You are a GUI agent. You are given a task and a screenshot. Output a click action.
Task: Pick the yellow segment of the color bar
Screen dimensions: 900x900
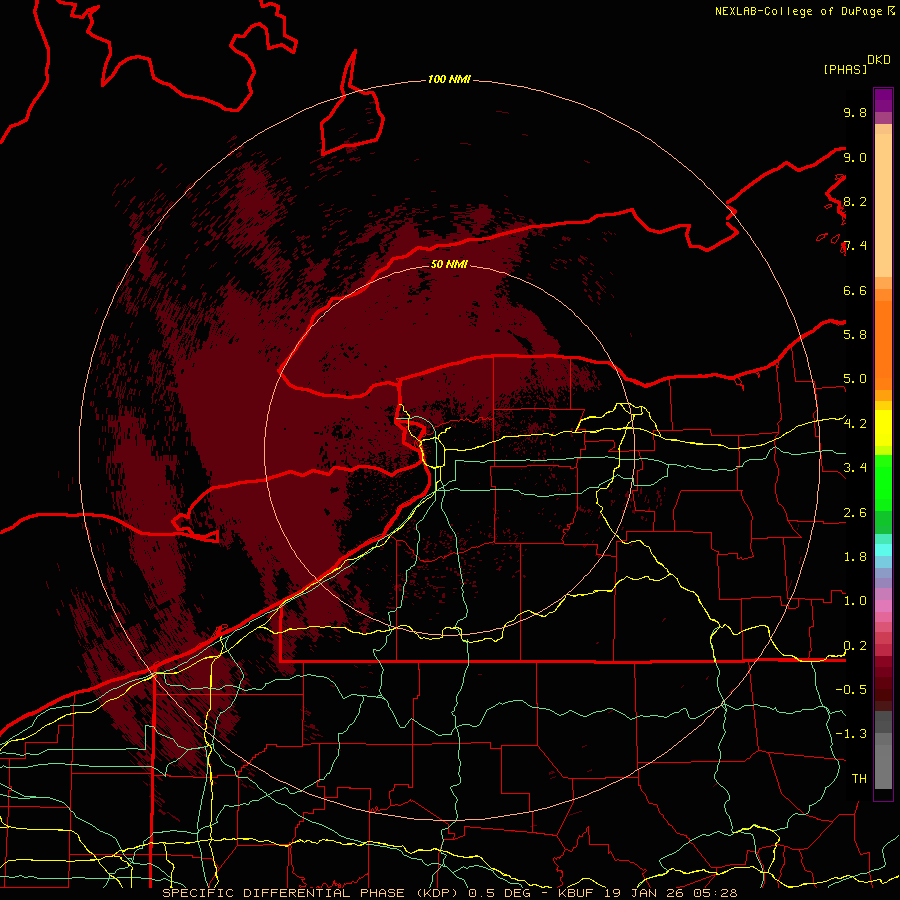(x=883, y=428)
